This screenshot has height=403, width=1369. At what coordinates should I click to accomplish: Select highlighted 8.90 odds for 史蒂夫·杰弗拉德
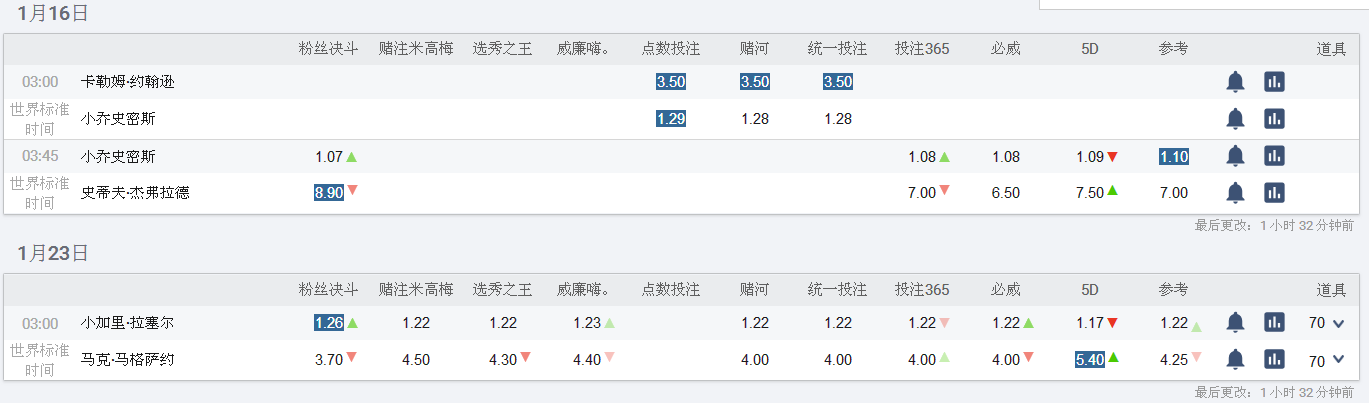329,192
